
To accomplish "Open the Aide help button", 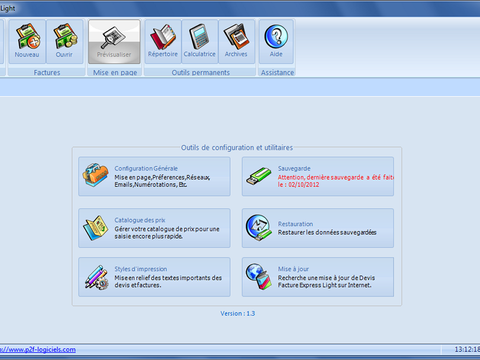I will (x=276, y=41).
